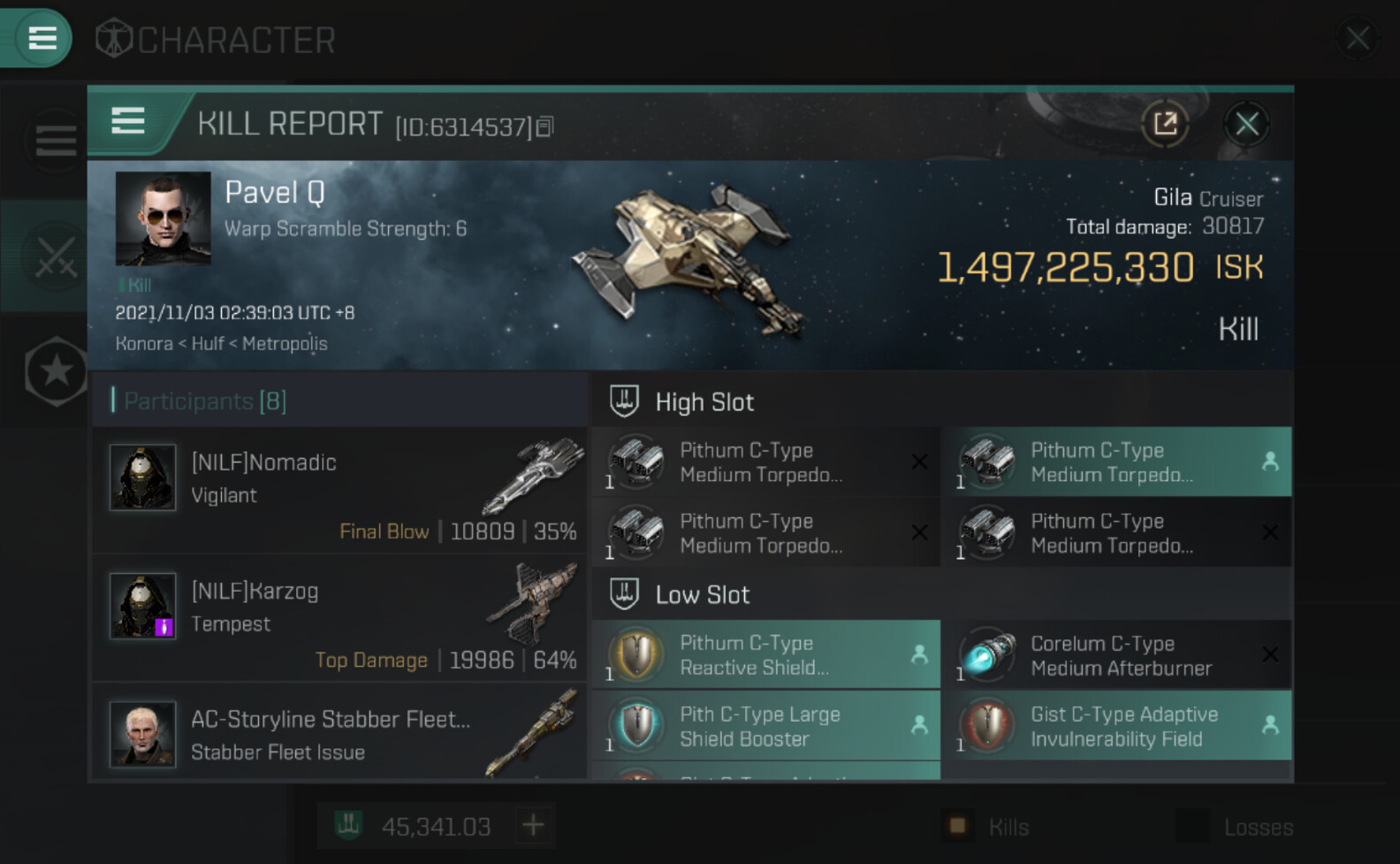Viewport: 1400px width, 864px height.
Task: Select the Pith C-Type Large Shield Booster
Action: click(765, 726)
